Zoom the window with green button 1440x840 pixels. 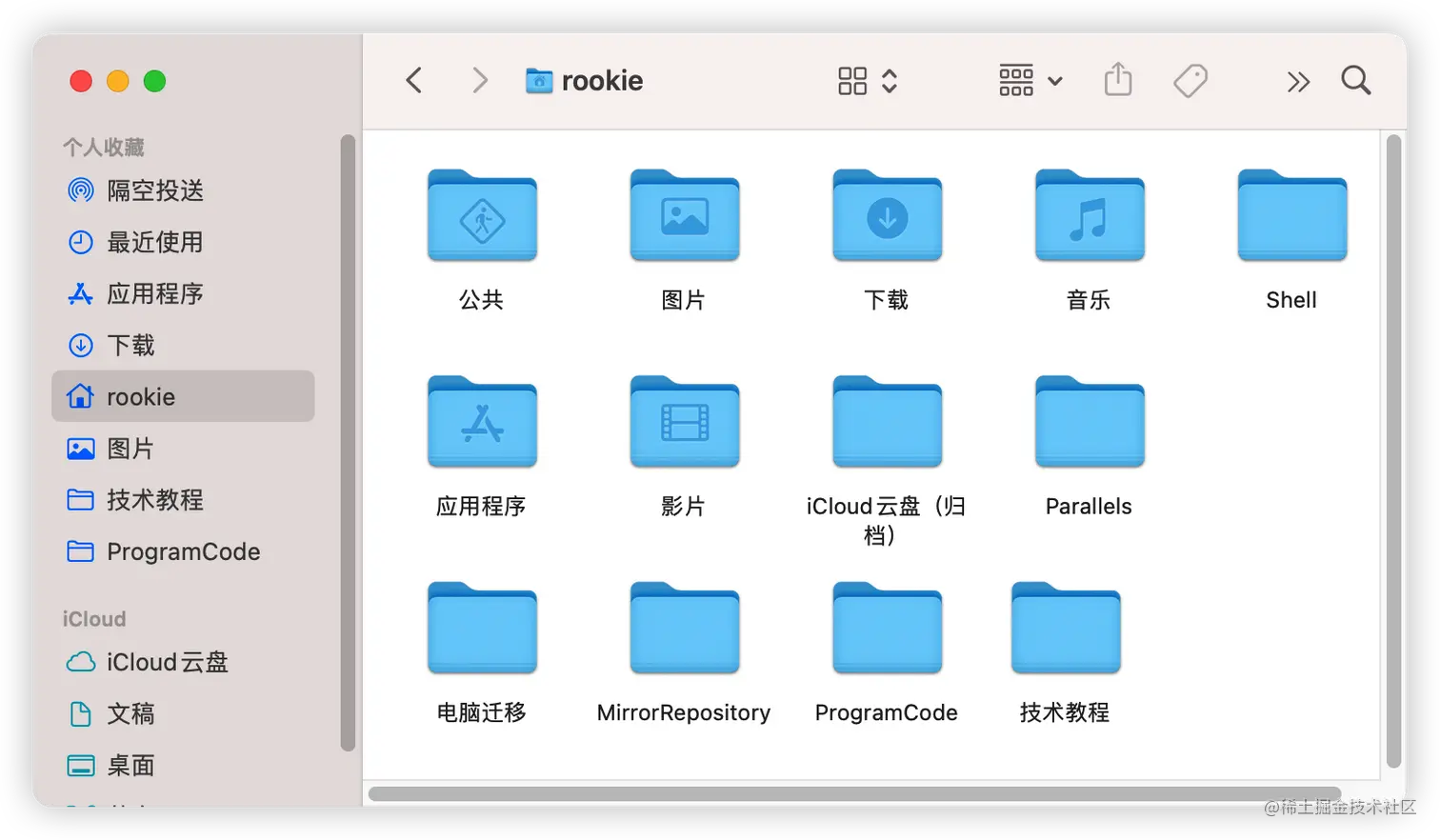point(154,81)
